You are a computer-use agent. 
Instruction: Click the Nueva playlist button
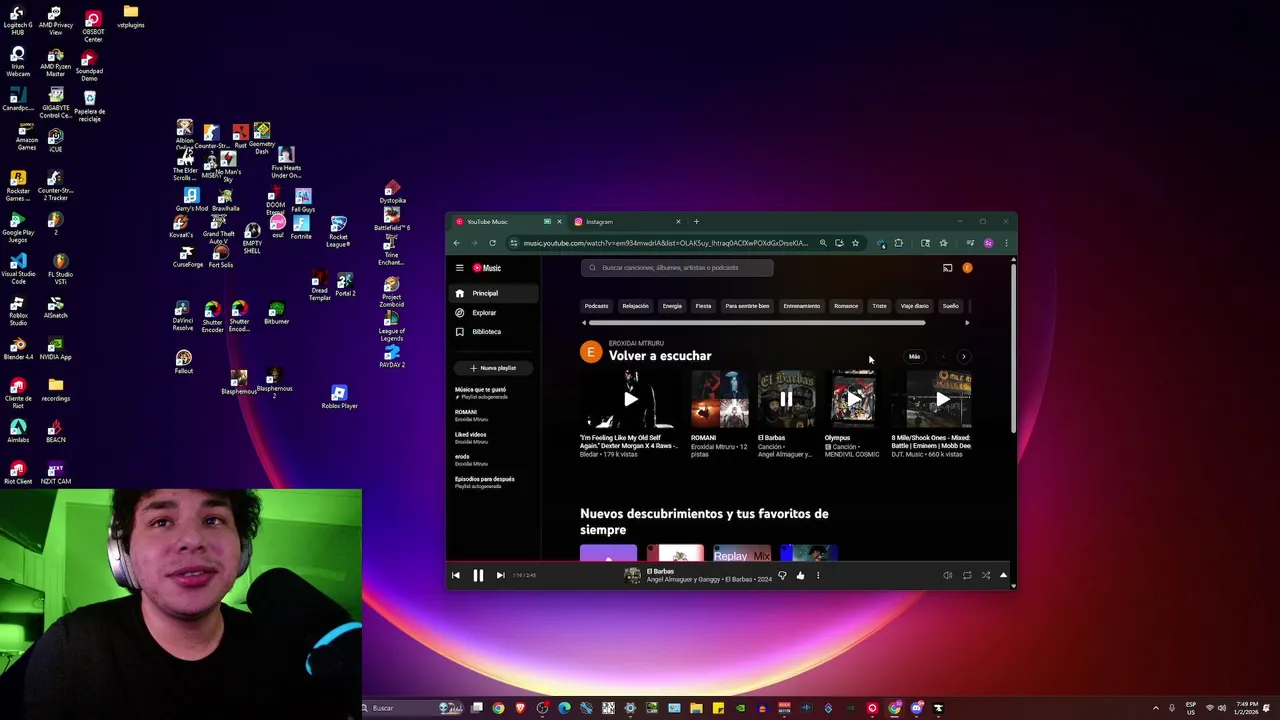point(494,368)
